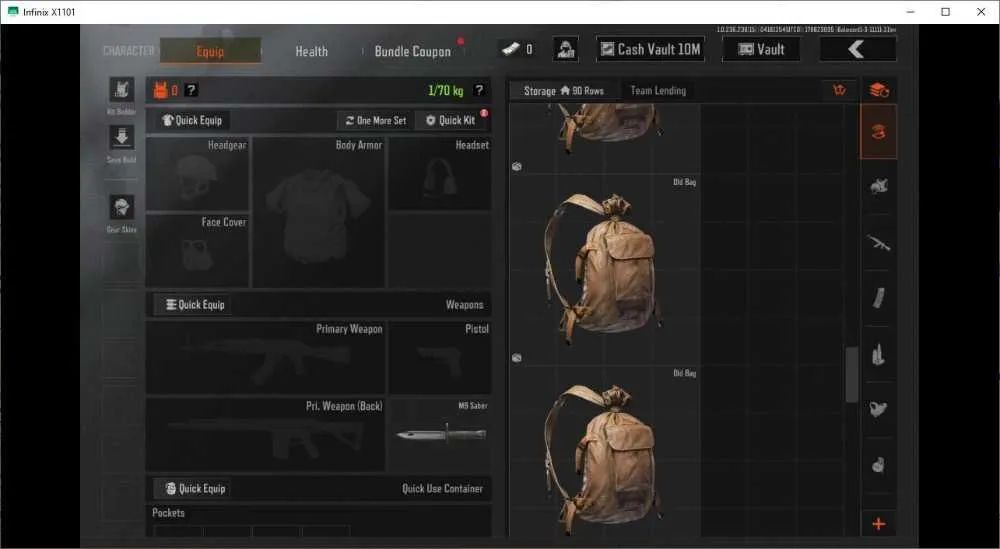1000x549 pixels.
Task: Switch to the Health tab
Action: tap(311, 52)
